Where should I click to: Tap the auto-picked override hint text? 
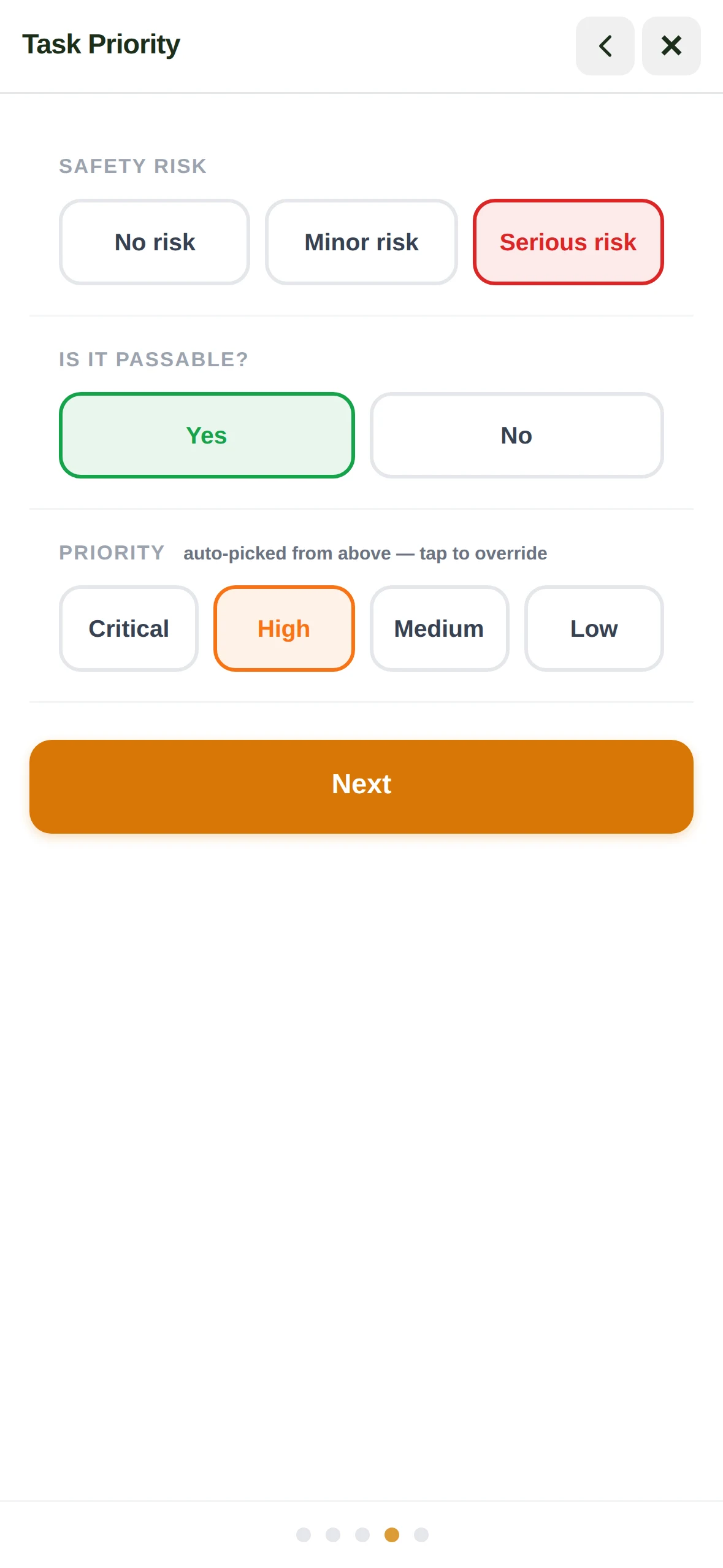click(365, 553)
